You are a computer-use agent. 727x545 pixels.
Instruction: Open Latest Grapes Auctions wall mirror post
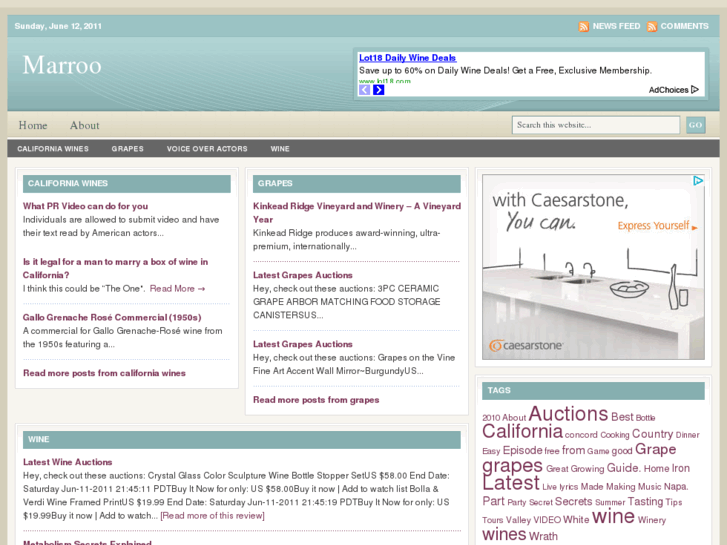pos(303,344)
